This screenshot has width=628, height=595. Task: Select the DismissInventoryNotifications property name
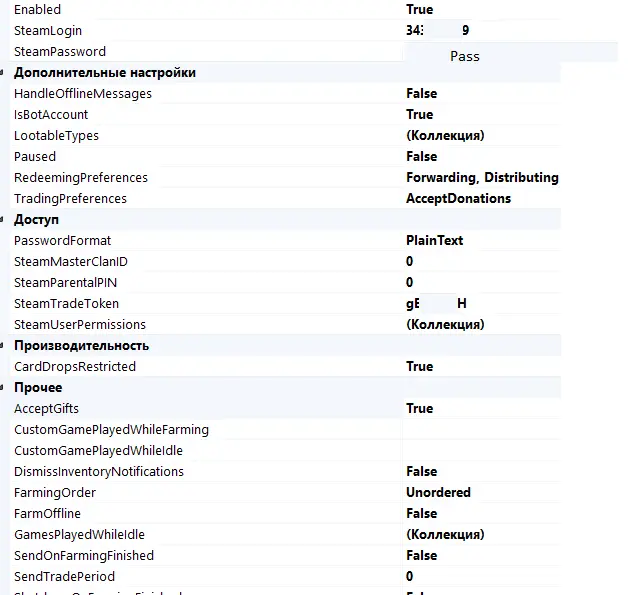click(99, 472)
